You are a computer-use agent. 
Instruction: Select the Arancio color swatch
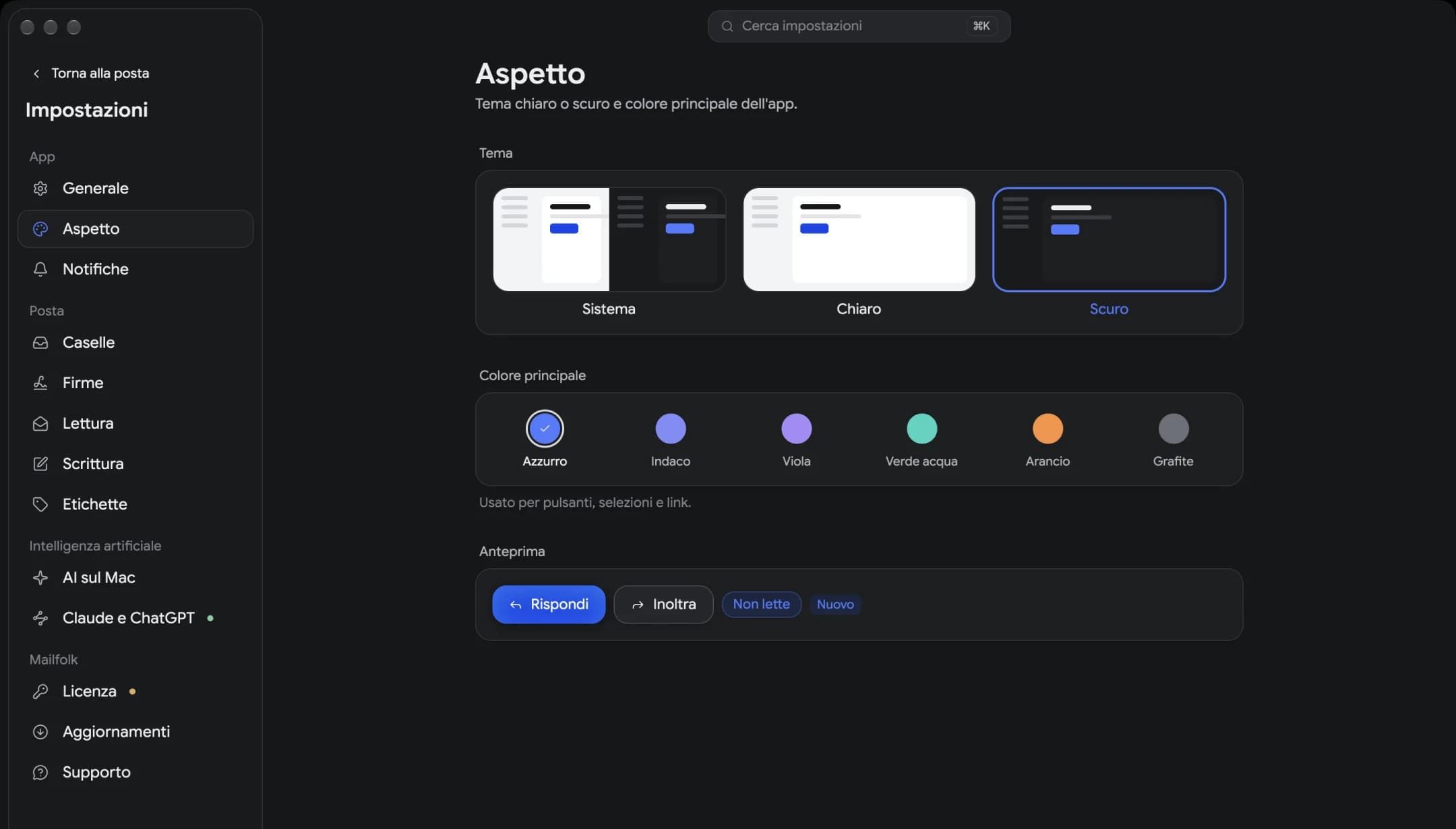click(x=1048, y=429)
